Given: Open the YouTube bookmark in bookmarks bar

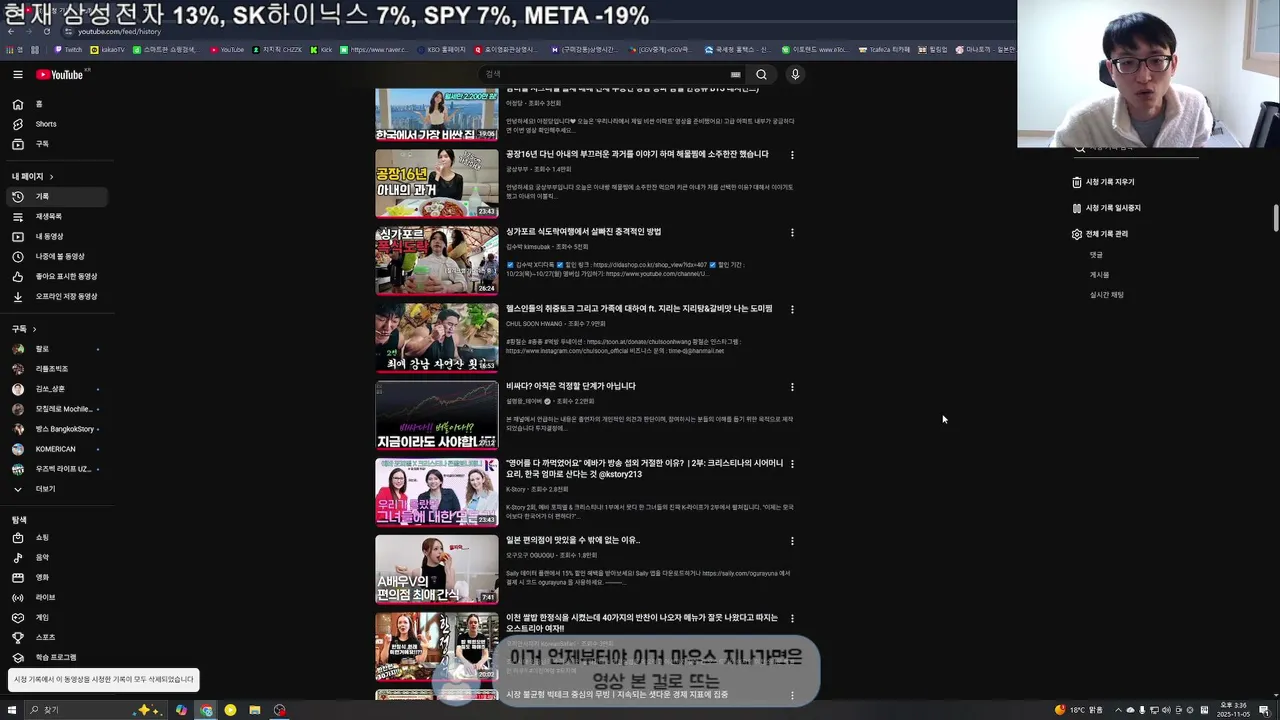Looking at the screenshot, I should click(227, 49).
